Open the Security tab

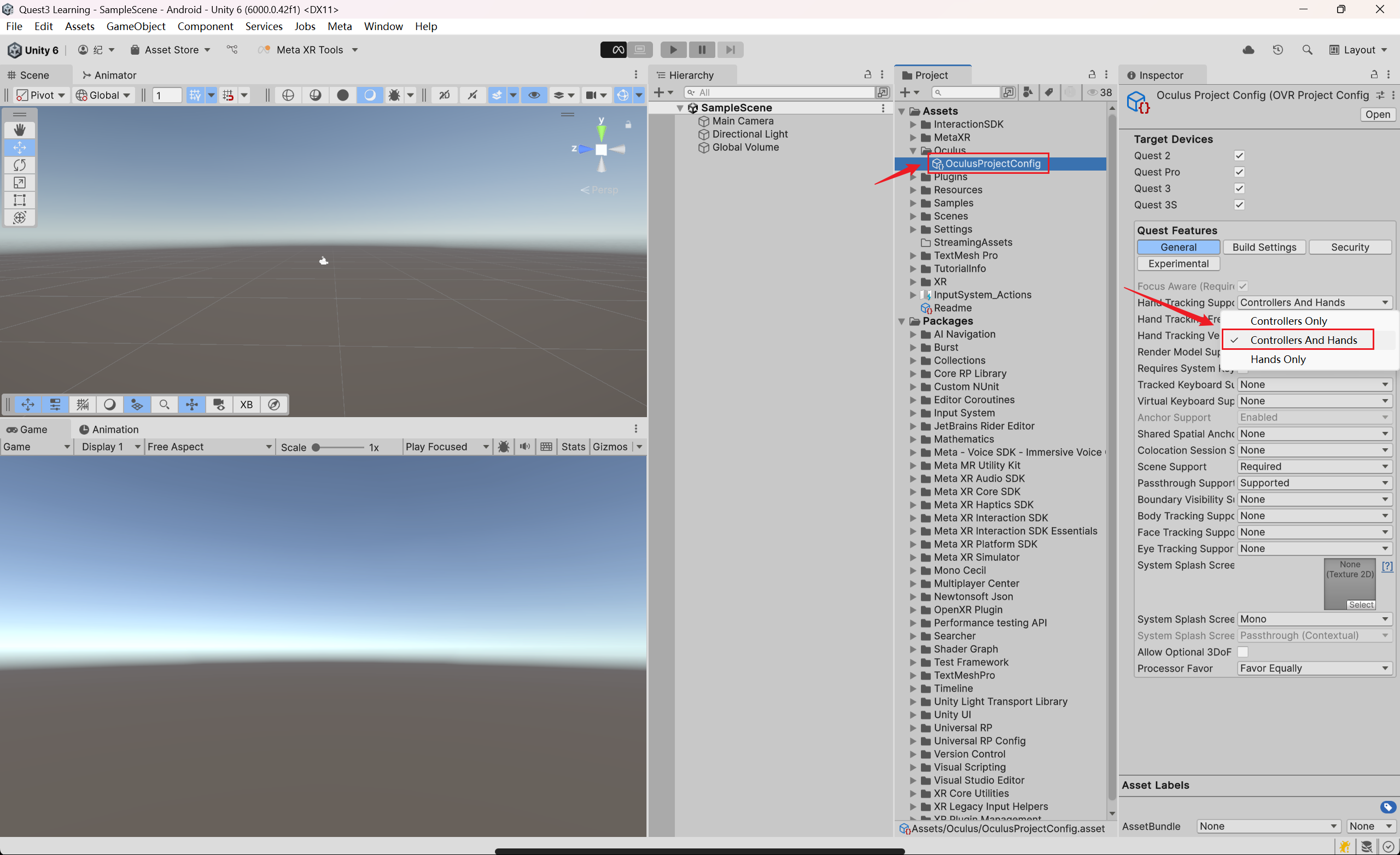[1350, 247]
